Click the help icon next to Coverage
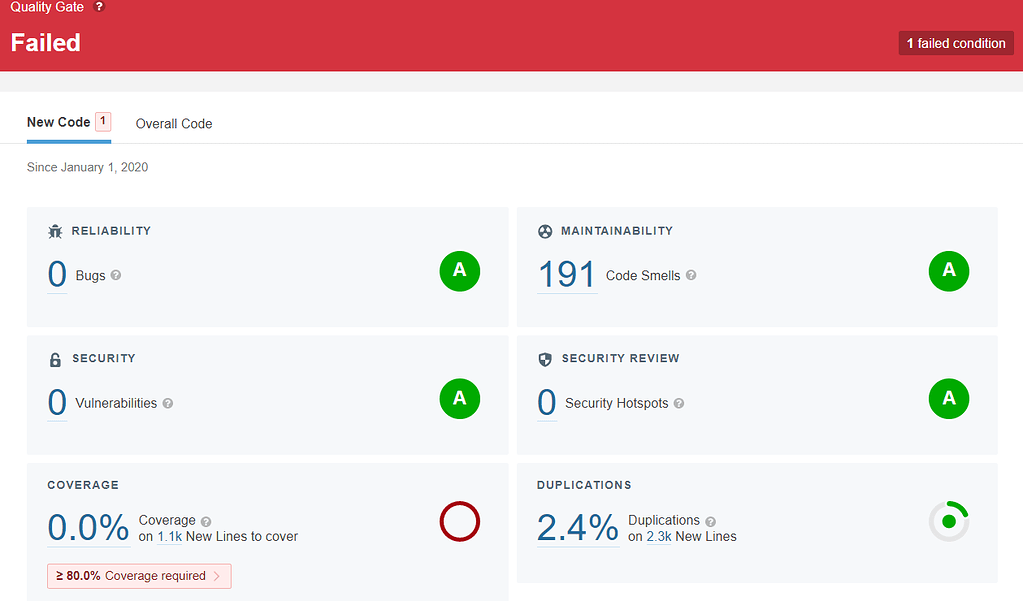Image resolution: width=1023 pixels, height=601 pixels. (x=206, y=521)
